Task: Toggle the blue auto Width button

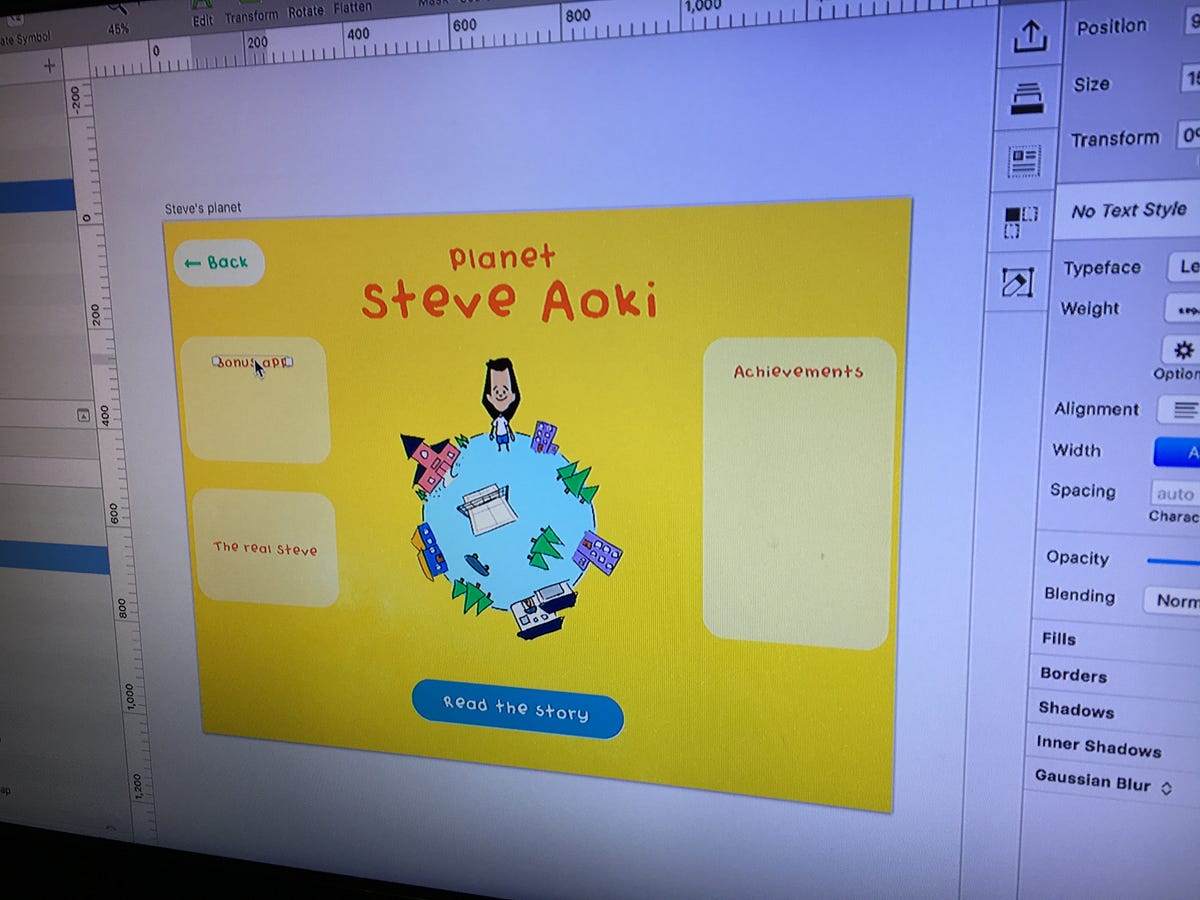Action: click(x=1177, y=453)
